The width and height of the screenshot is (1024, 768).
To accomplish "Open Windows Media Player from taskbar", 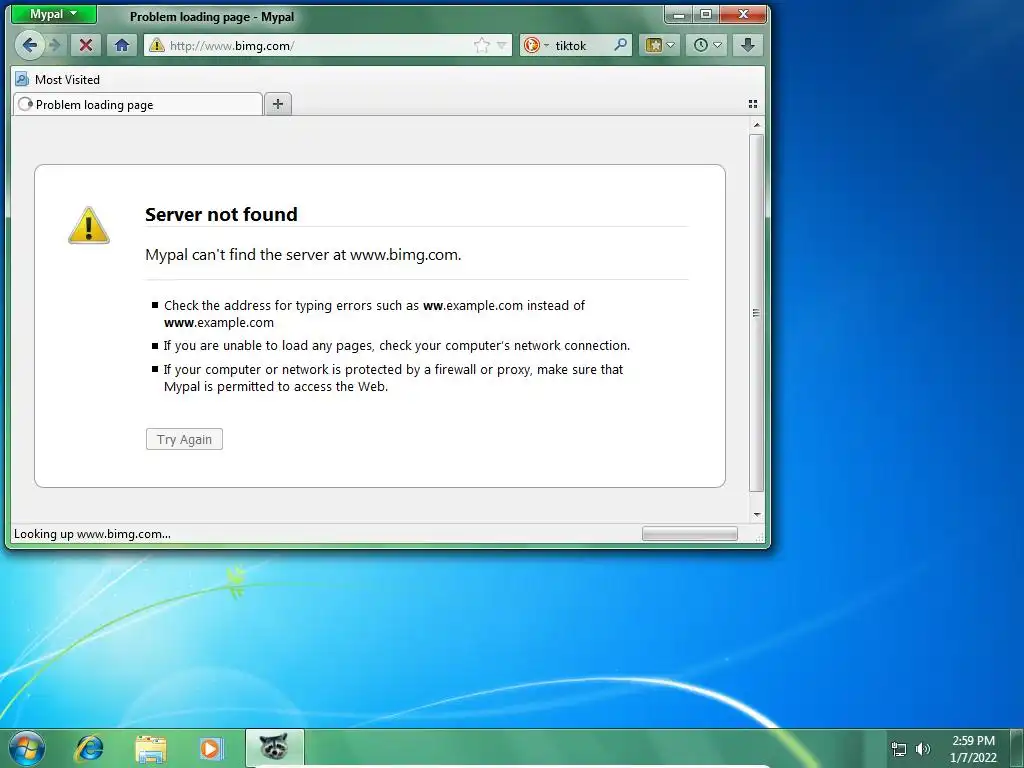I will click(x=211, y=748).
